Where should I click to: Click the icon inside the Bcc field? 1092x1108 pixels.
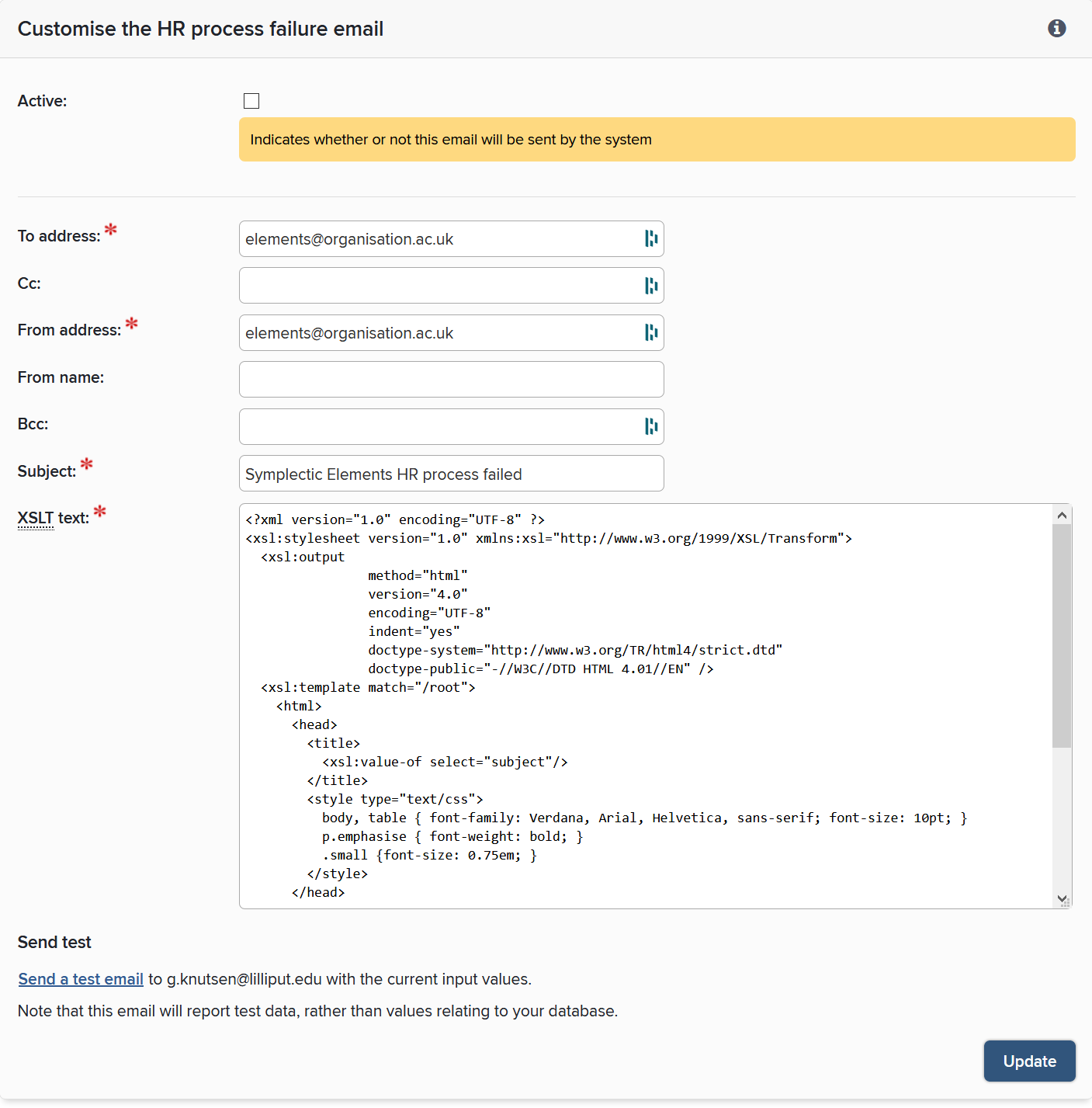point(650,426)
